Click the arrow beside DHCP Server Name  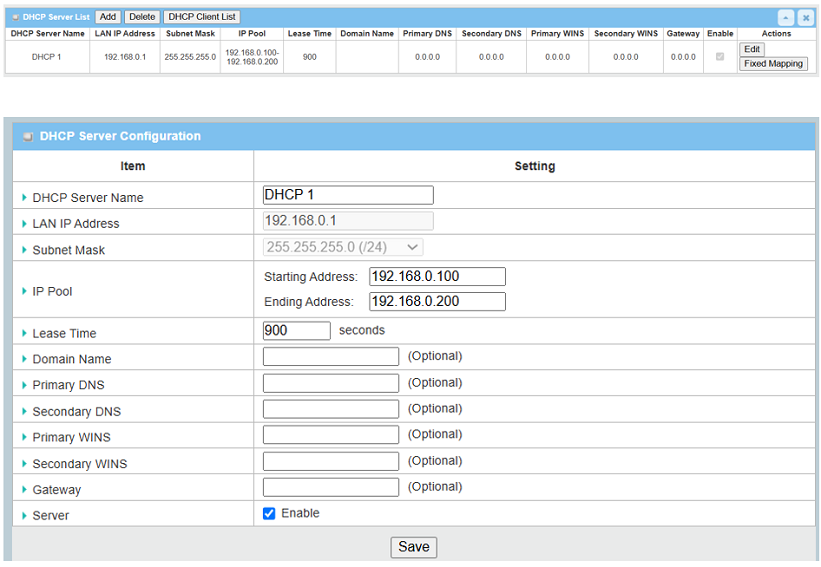click(x=24, y=197)
